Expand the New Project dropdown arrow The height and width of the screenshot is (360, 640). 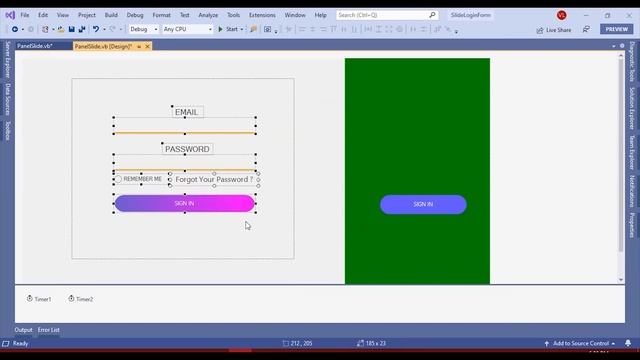pyautogui.click(x=53, y=29)
